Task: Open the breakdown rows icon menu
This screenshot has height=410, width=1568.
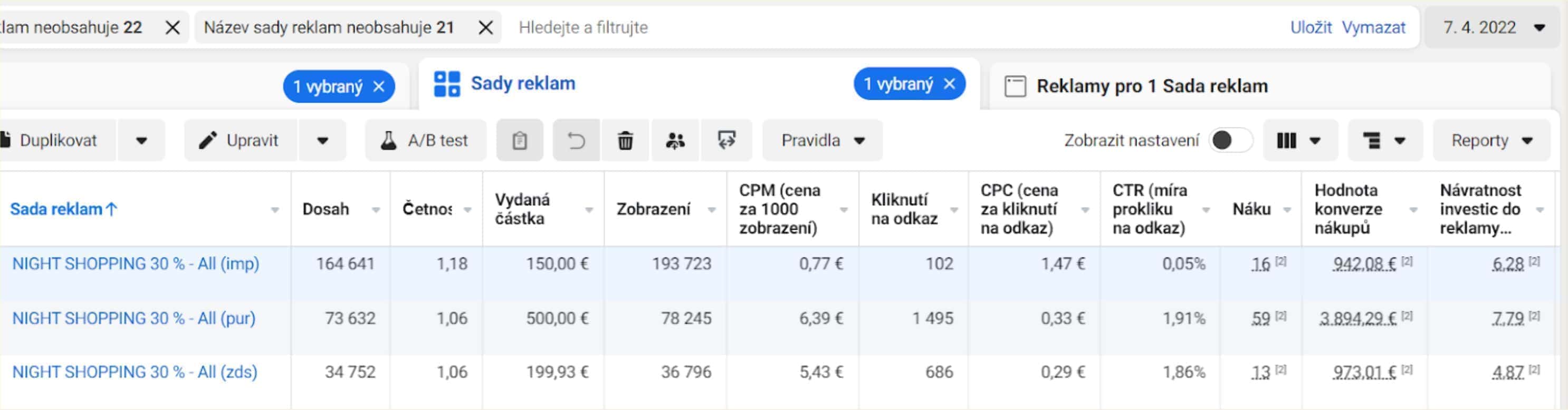Action: pos(1385,141)
